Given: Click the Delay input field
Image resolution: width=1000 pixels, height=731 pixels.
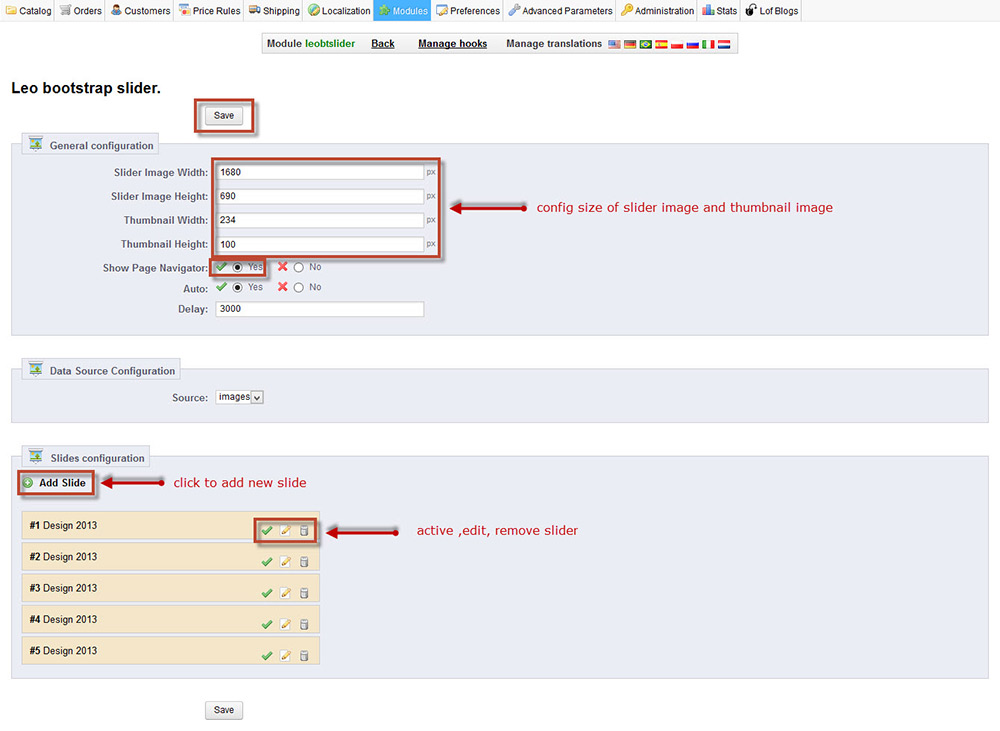Looking at the screenshot, I should (318, 309).
